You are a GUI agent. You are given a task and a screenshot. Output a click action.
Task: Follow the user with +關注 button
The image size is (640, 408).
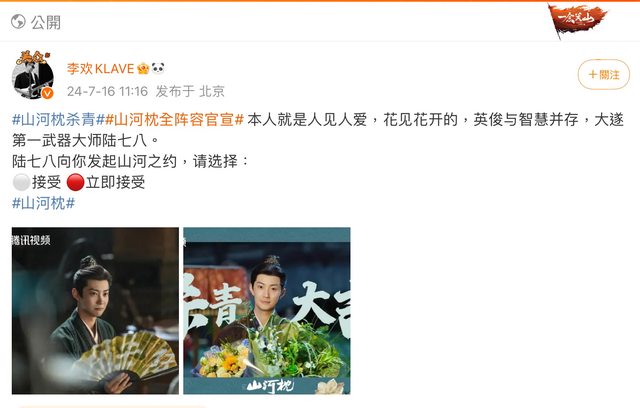604,75
